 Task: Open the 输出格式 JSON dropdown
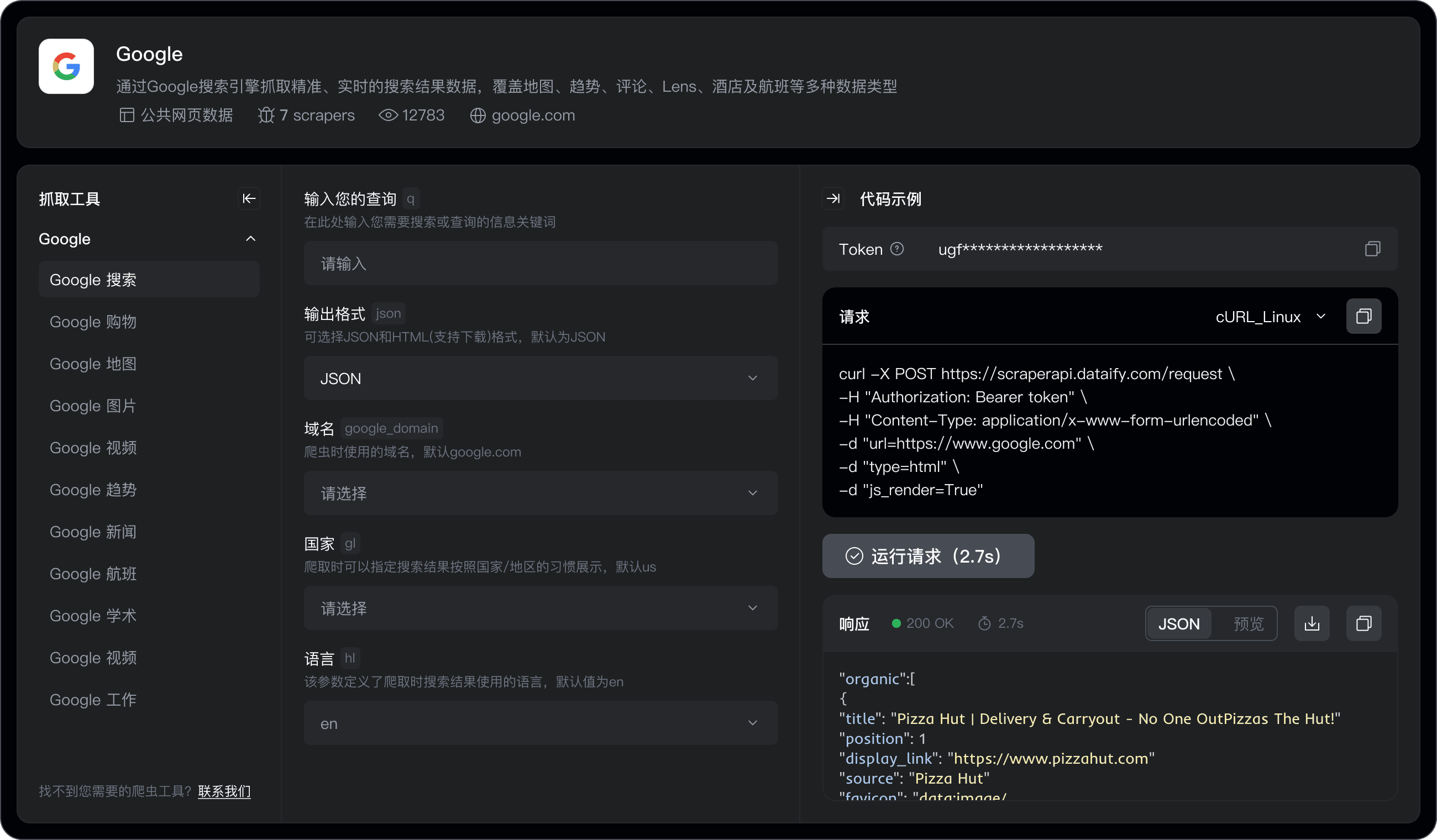click(x=539, y=377)
